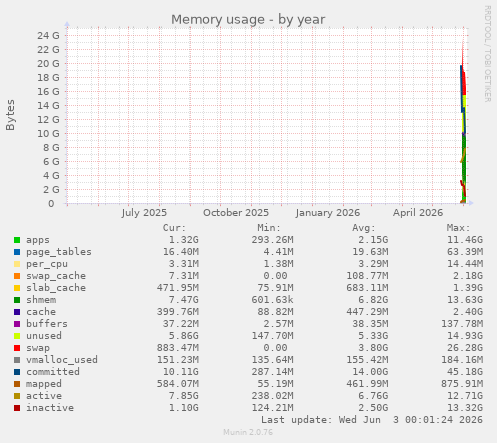Click the apps legend label

(38, 240)
